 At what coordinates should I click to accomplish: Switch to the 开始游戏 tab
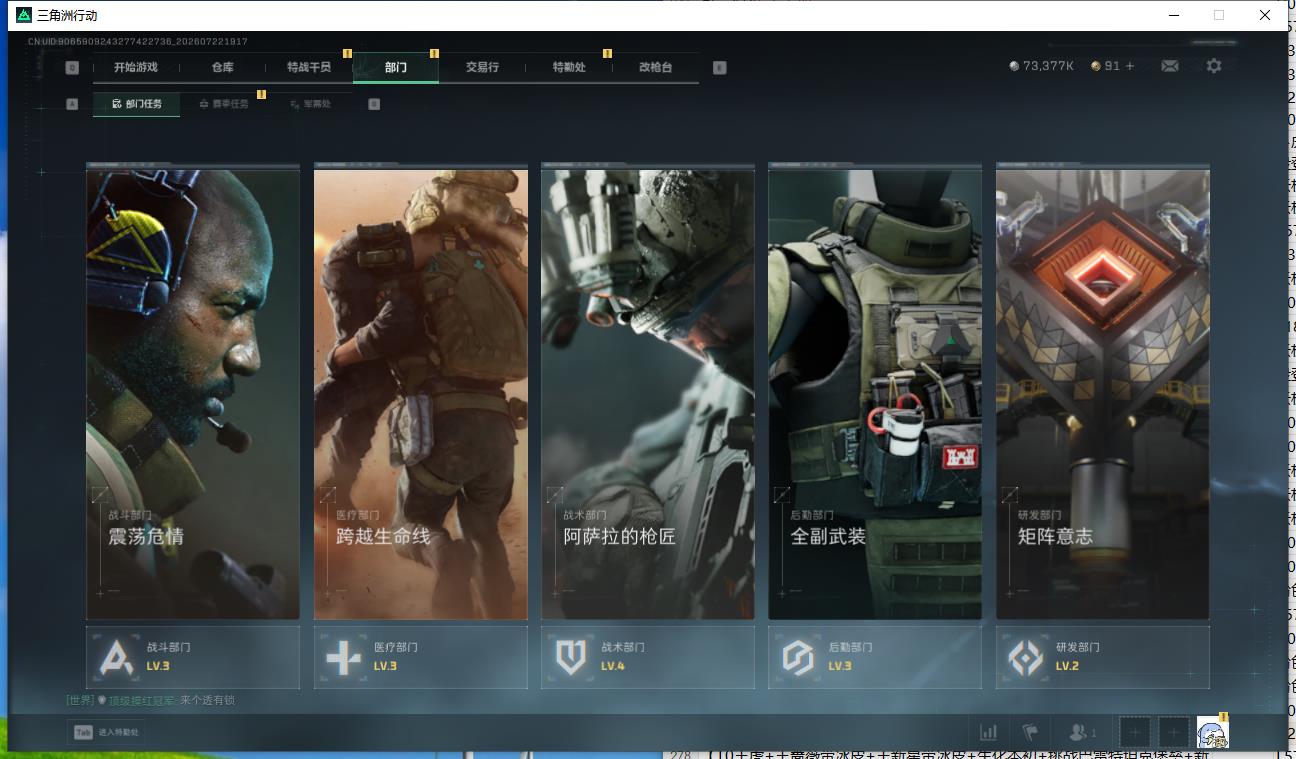pyautogui.click(x=136, y=67)
